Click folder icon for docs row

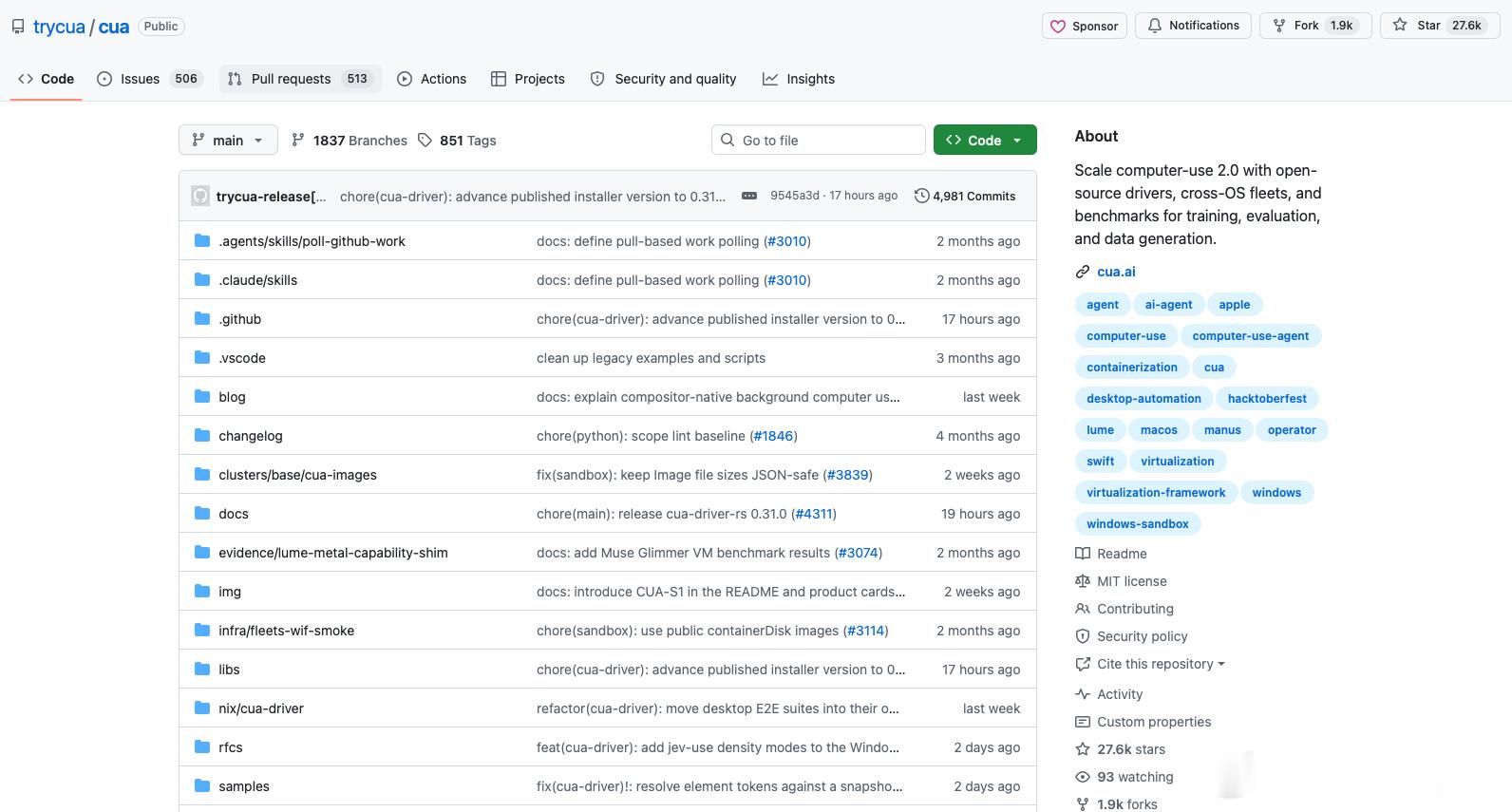(x=202, y=514)
